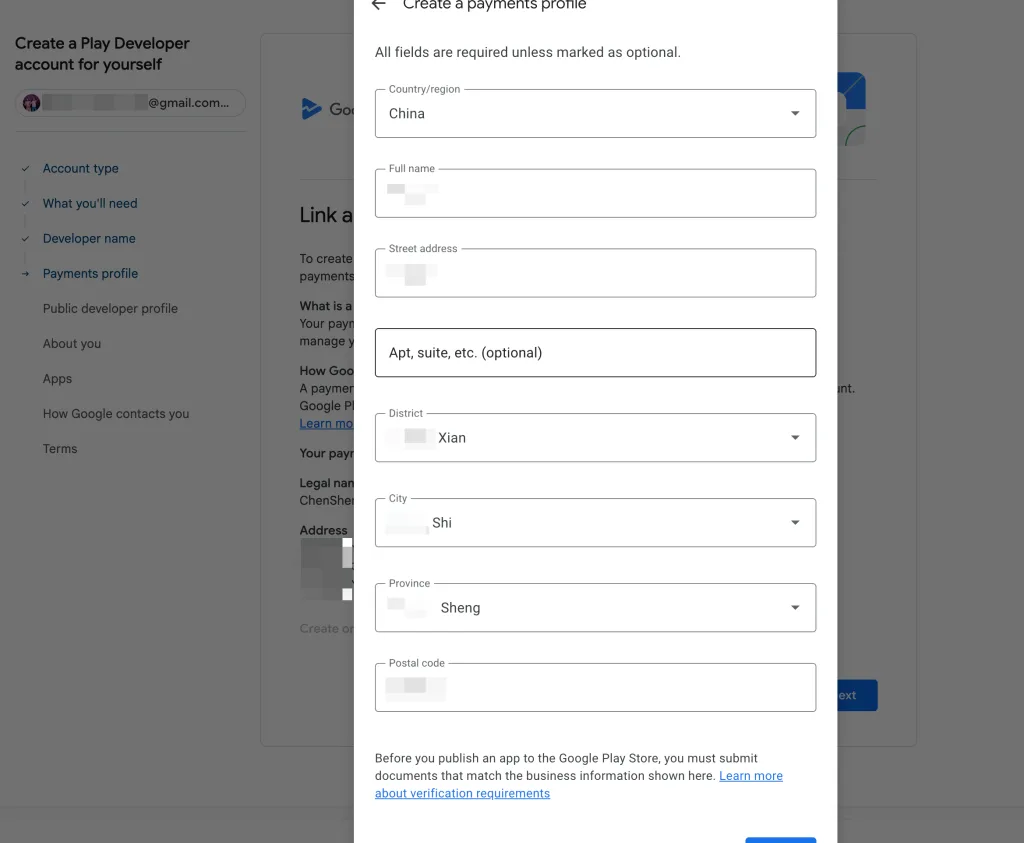Viewport: 1024px width, 843px height.
Task: Select Payments profile step in sidebar
Action: pyautogui.click(x=90, y=274)
